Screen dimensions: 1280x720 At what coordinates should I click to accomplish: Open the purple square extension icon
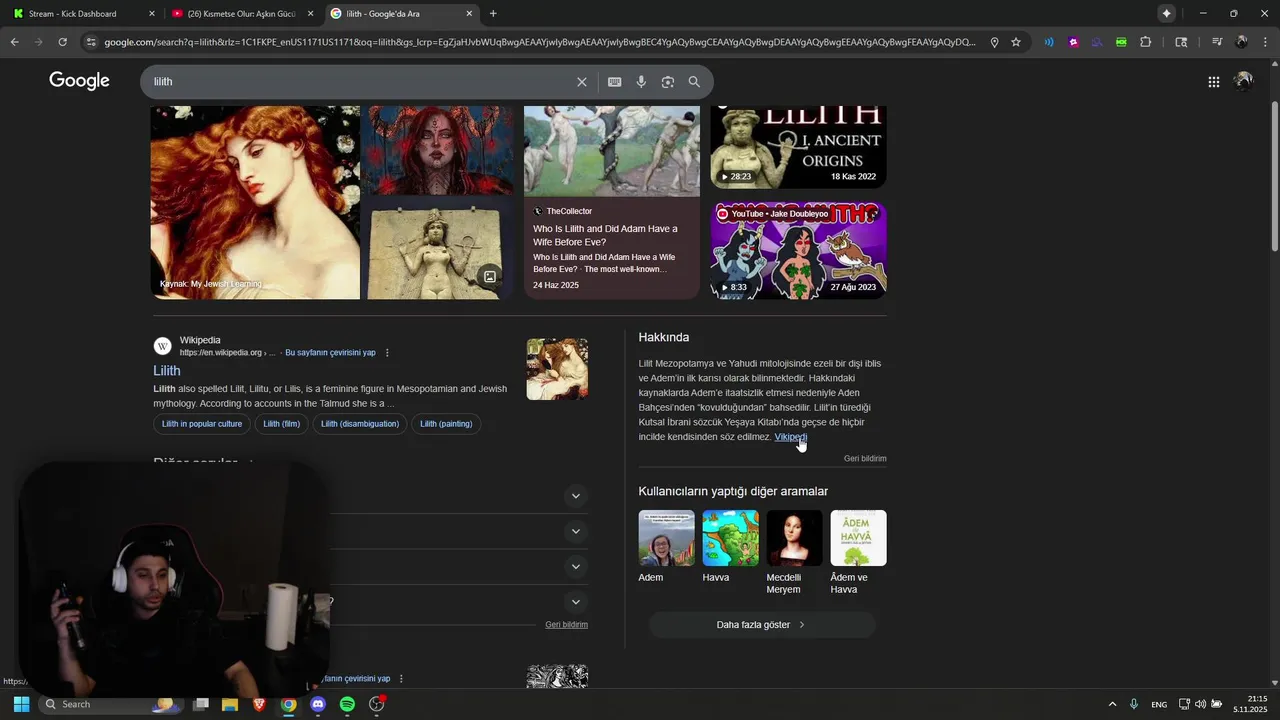(x=1073, y=42)
